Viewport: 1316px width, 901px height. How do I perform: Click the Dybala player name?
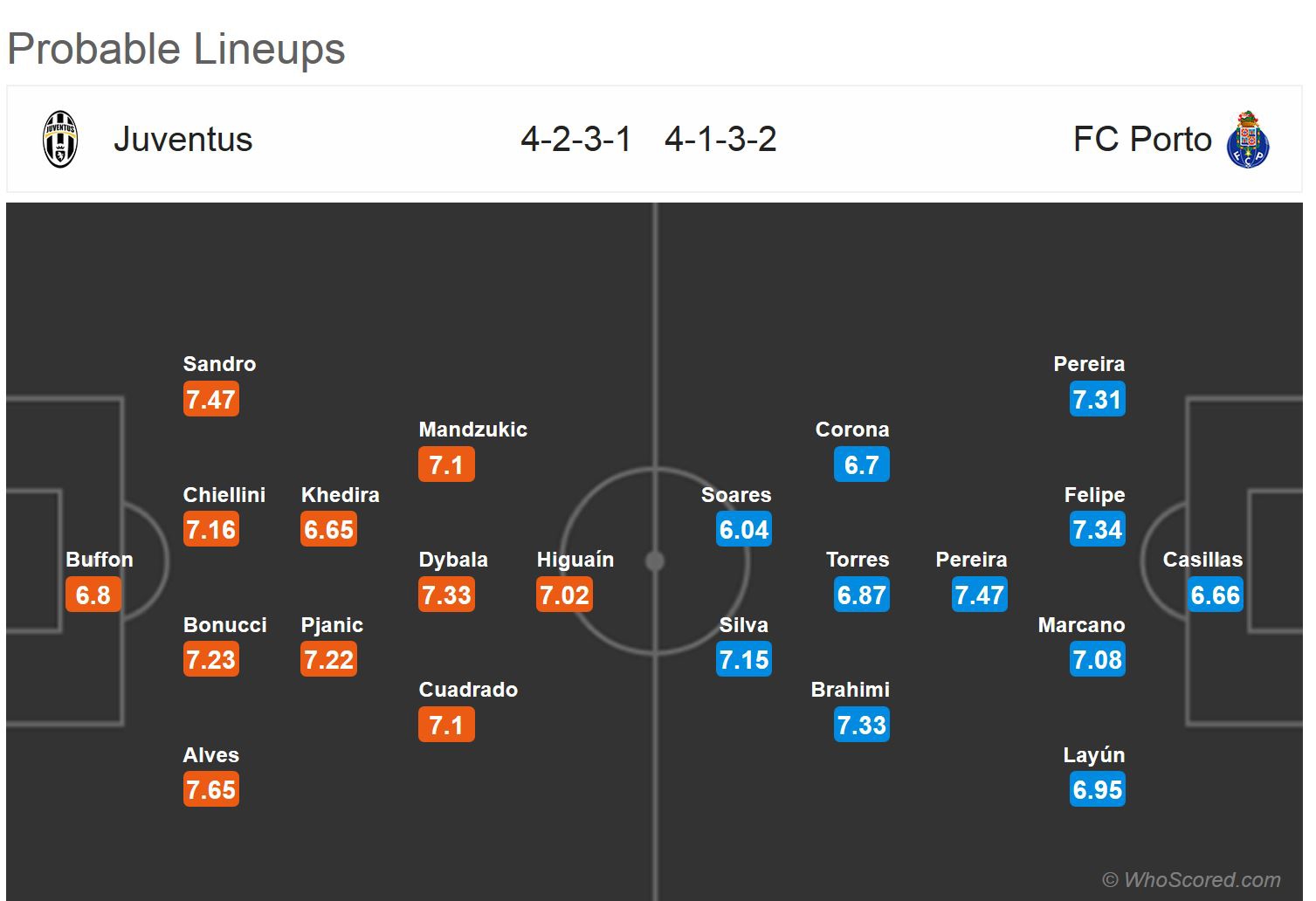pyautogui.click(x=453, y=560)
